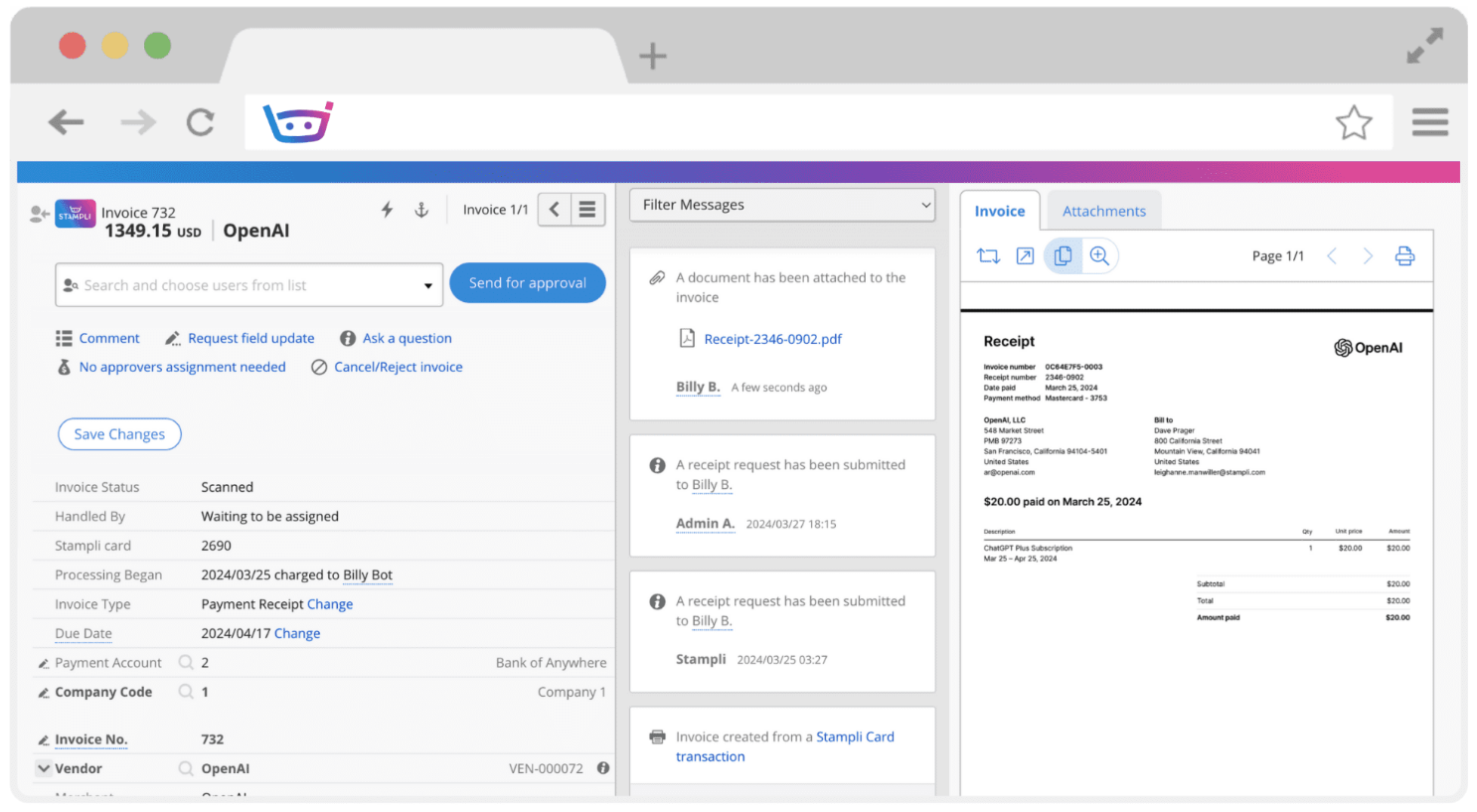Click the pencil icon beside Invoice No.

pos(44,740)
